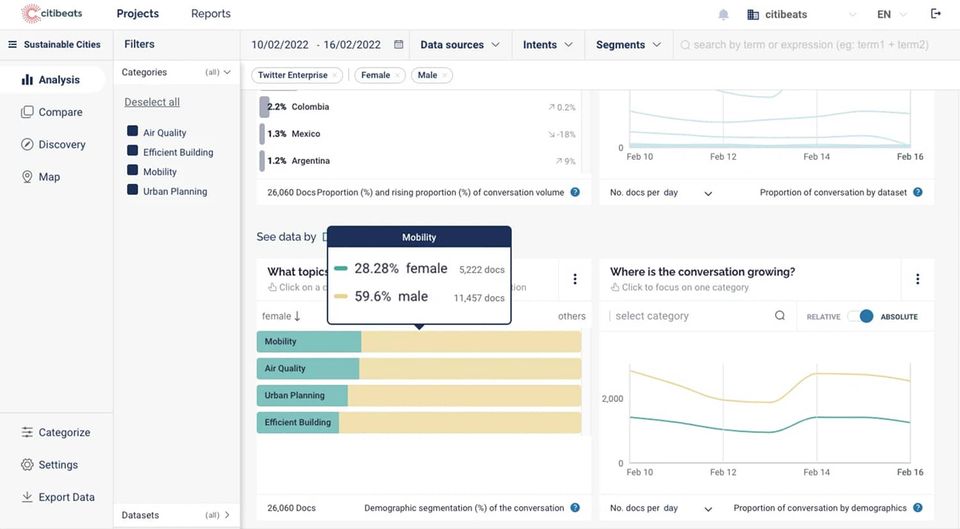Screen dimensions: 960x529
Task: Click the logout icon
Action: point(936,13)
